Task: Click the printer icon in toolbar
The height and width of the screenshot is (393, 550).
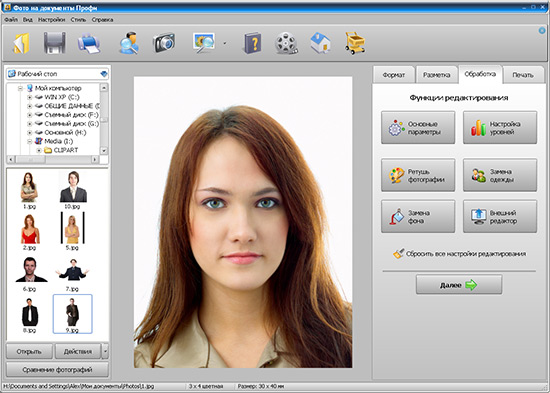Action: click(89, 43)
